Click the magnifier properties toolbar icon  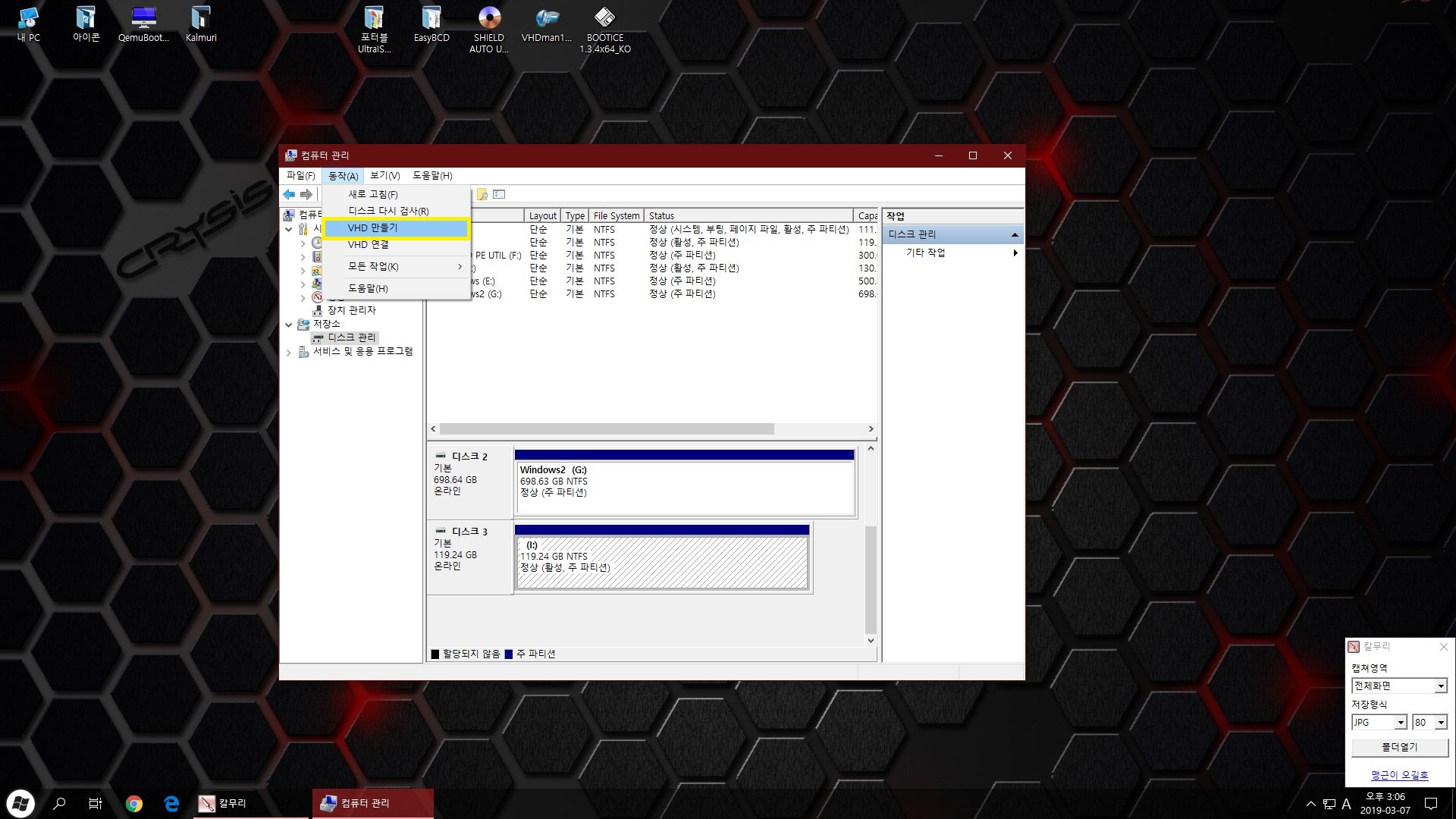point(482,195)
